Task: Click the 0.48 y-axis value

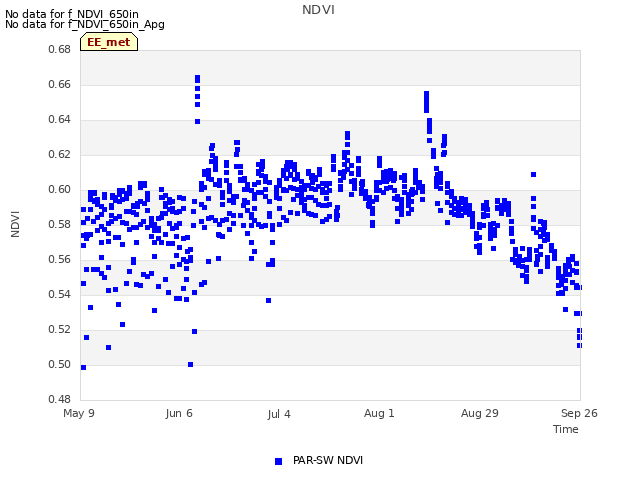Action: click(60, 399)
